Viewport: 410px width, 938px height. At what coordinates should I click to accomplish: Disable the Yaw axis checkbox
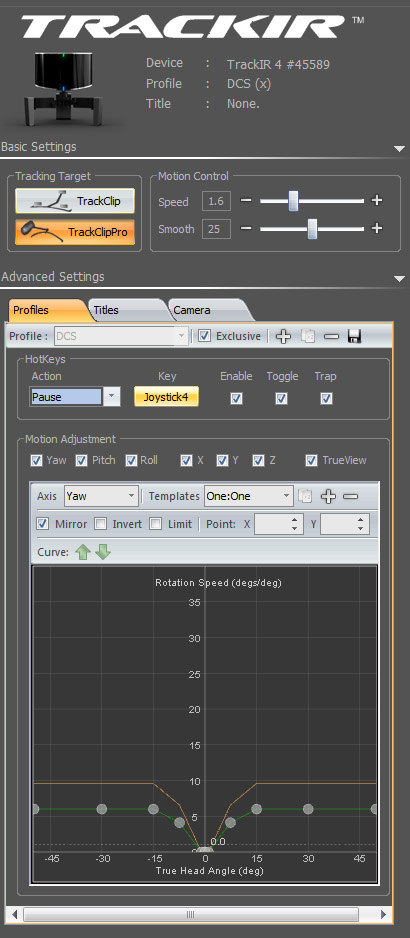(x=36, y=460)
